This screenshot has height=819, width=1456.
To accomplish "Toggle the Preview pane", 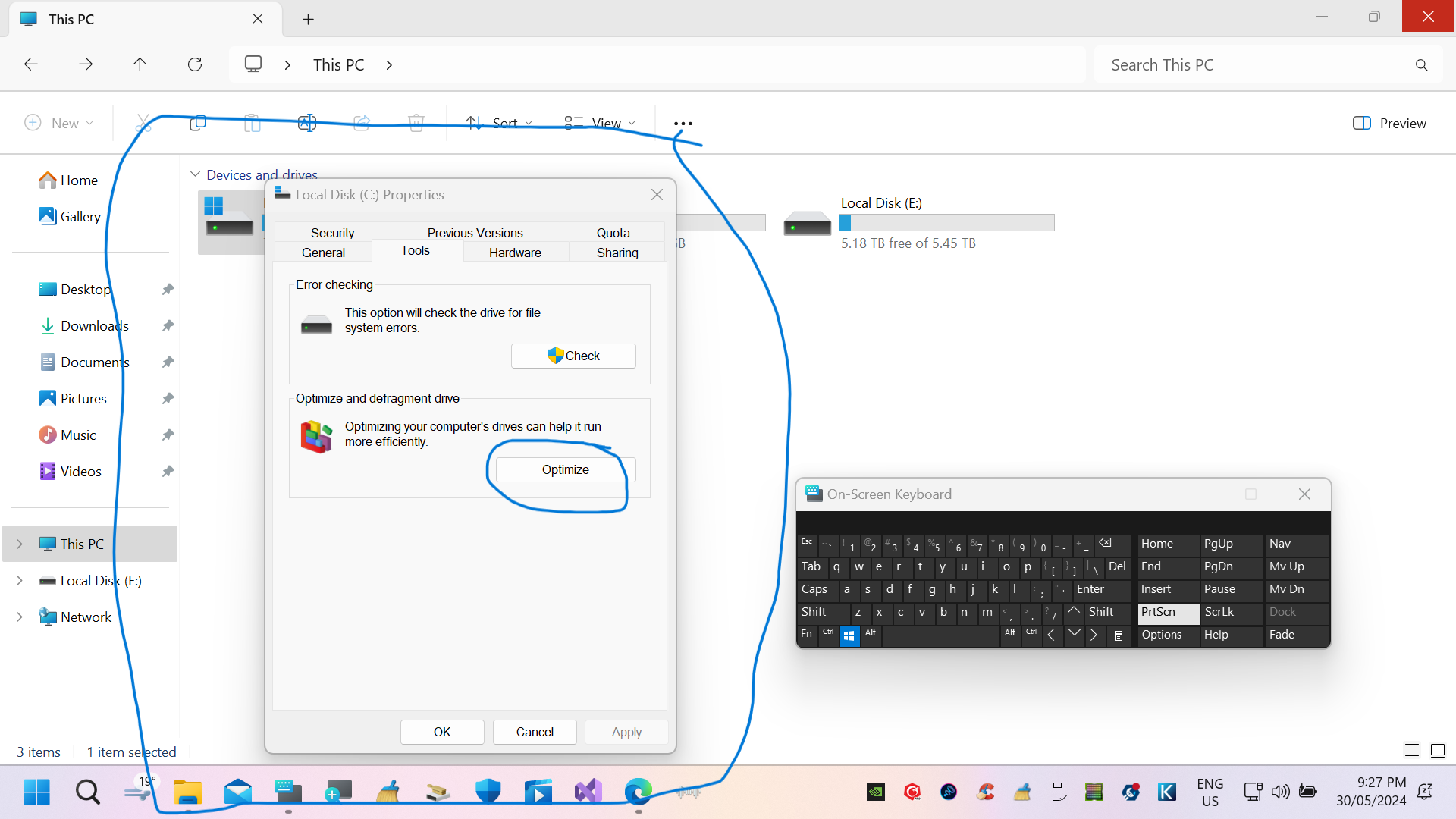I will 1389,123.
